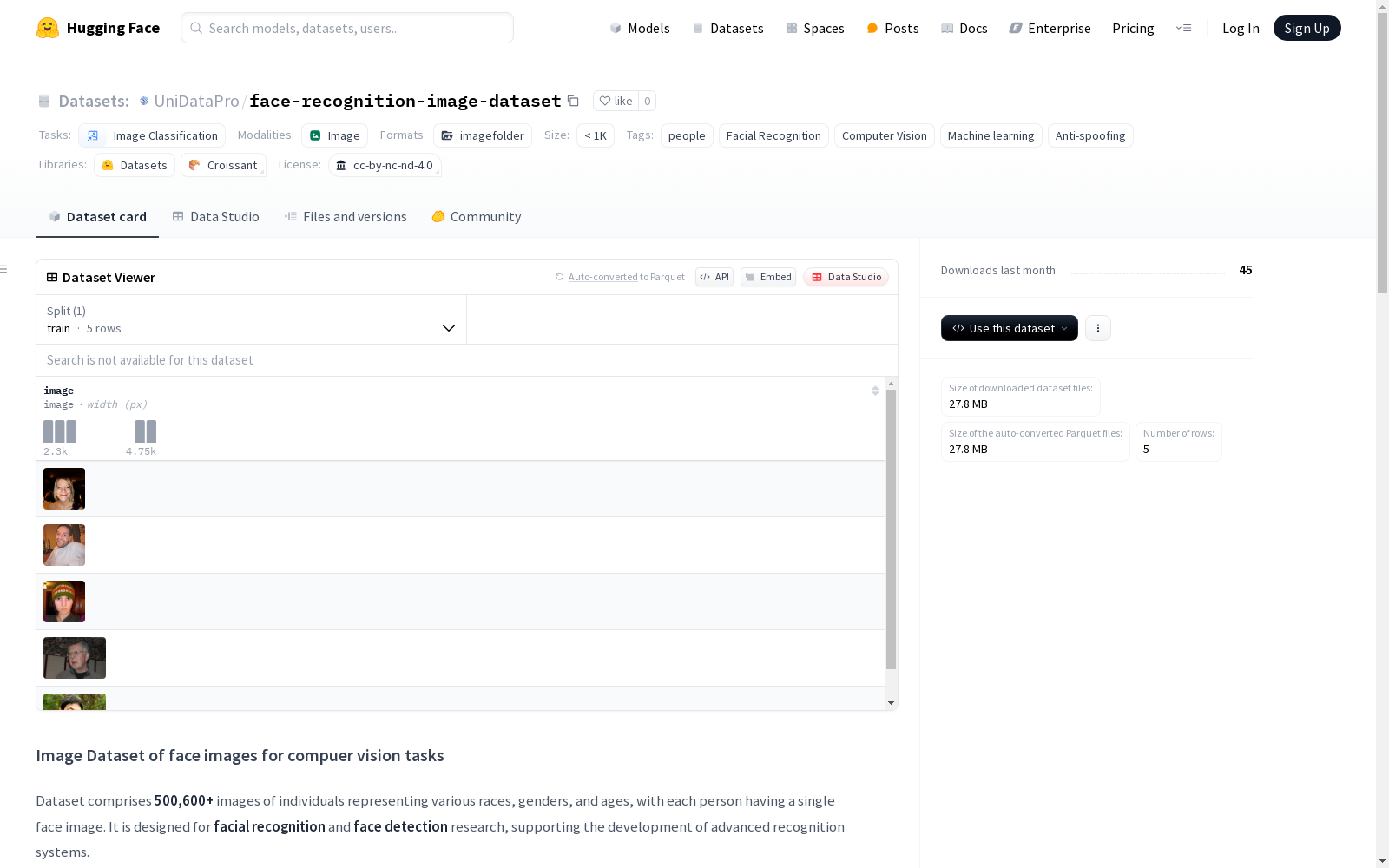Image resolution: width=1389 pixels, height=868 pixels.
Task: Click the red Data Studio button
Action: click(846, 277)
